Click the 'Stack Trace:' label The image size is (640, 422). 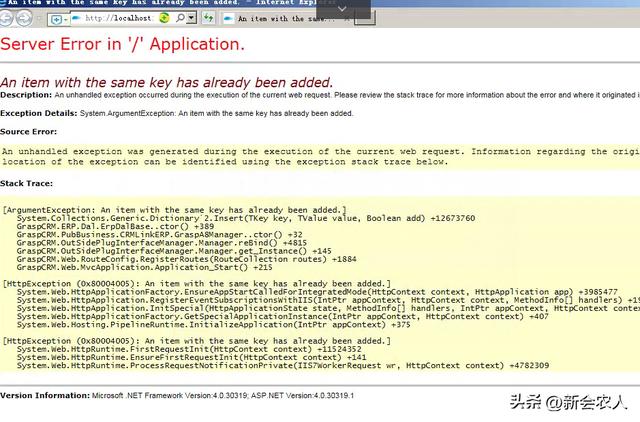pos(26,184)
